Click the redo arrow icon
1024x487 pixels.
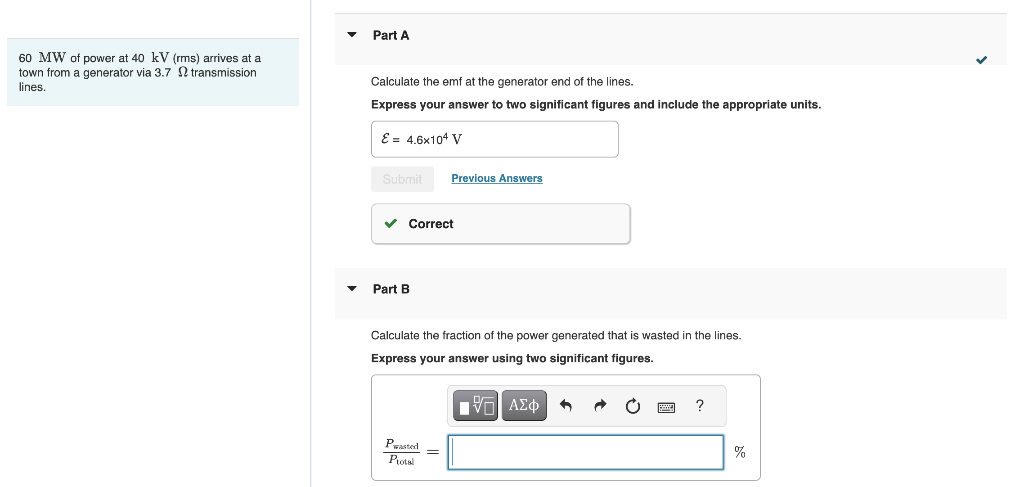coord(600,406)
